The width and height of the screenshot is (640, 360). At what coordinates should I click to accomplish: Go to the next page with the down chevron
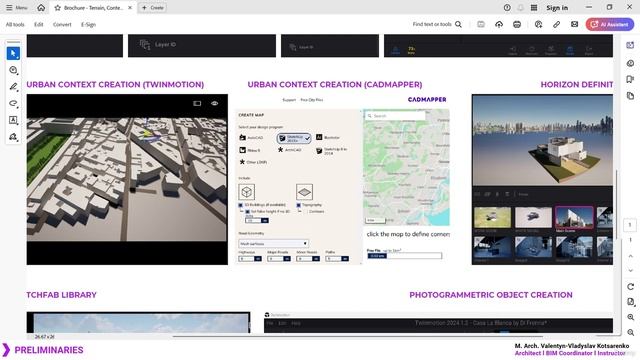point(631,270)
